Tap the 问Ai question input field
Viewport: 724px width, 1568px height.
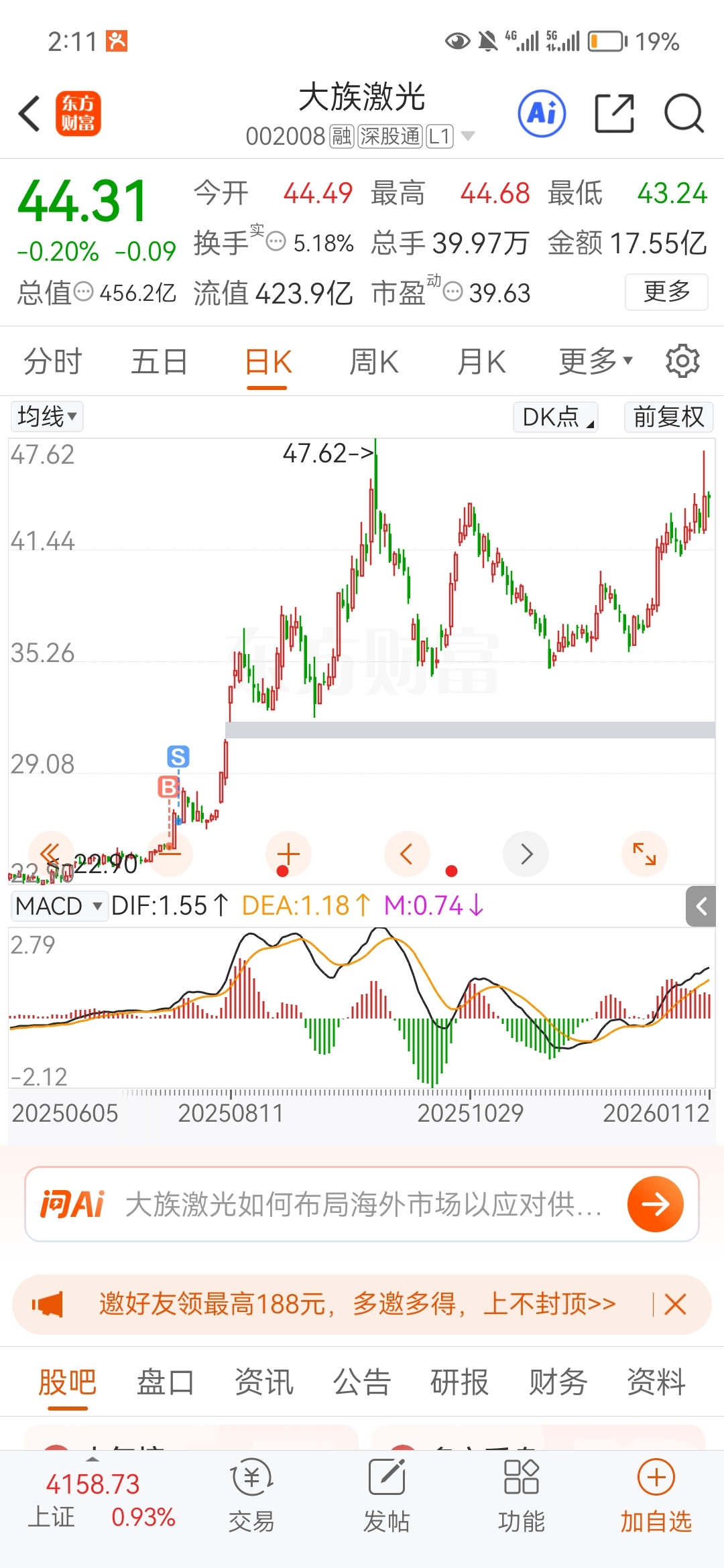point(362,1204)
